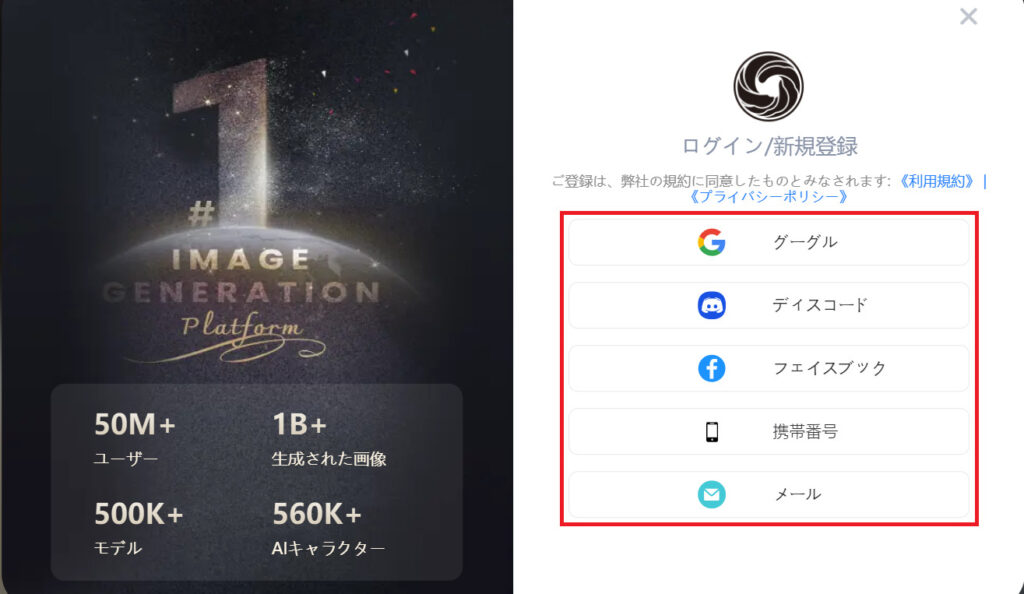Click the Facebook logo icon
The image size is (1024, 594).
tap(711, 368)
